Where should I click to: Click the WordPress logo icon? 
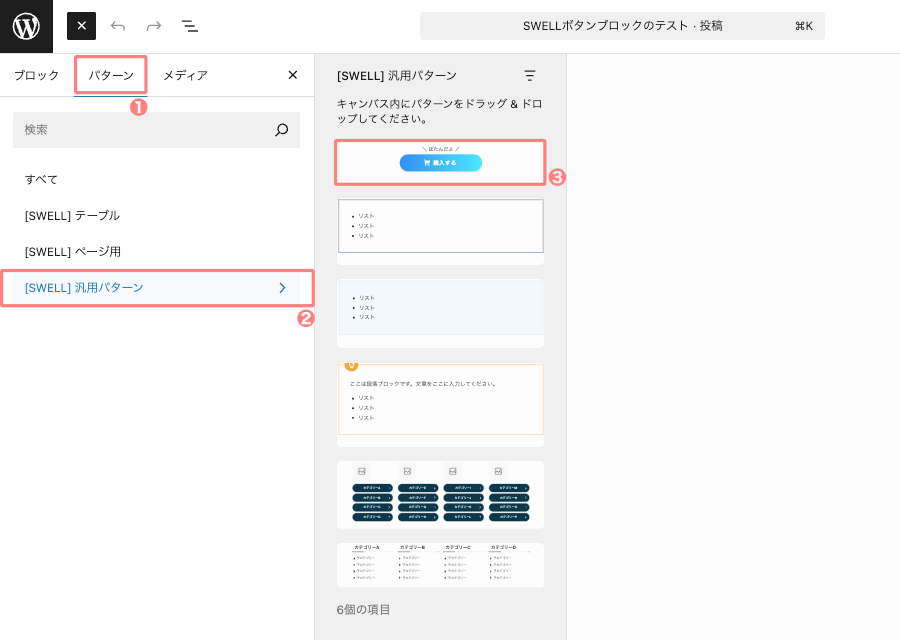(x=26, y=26)
